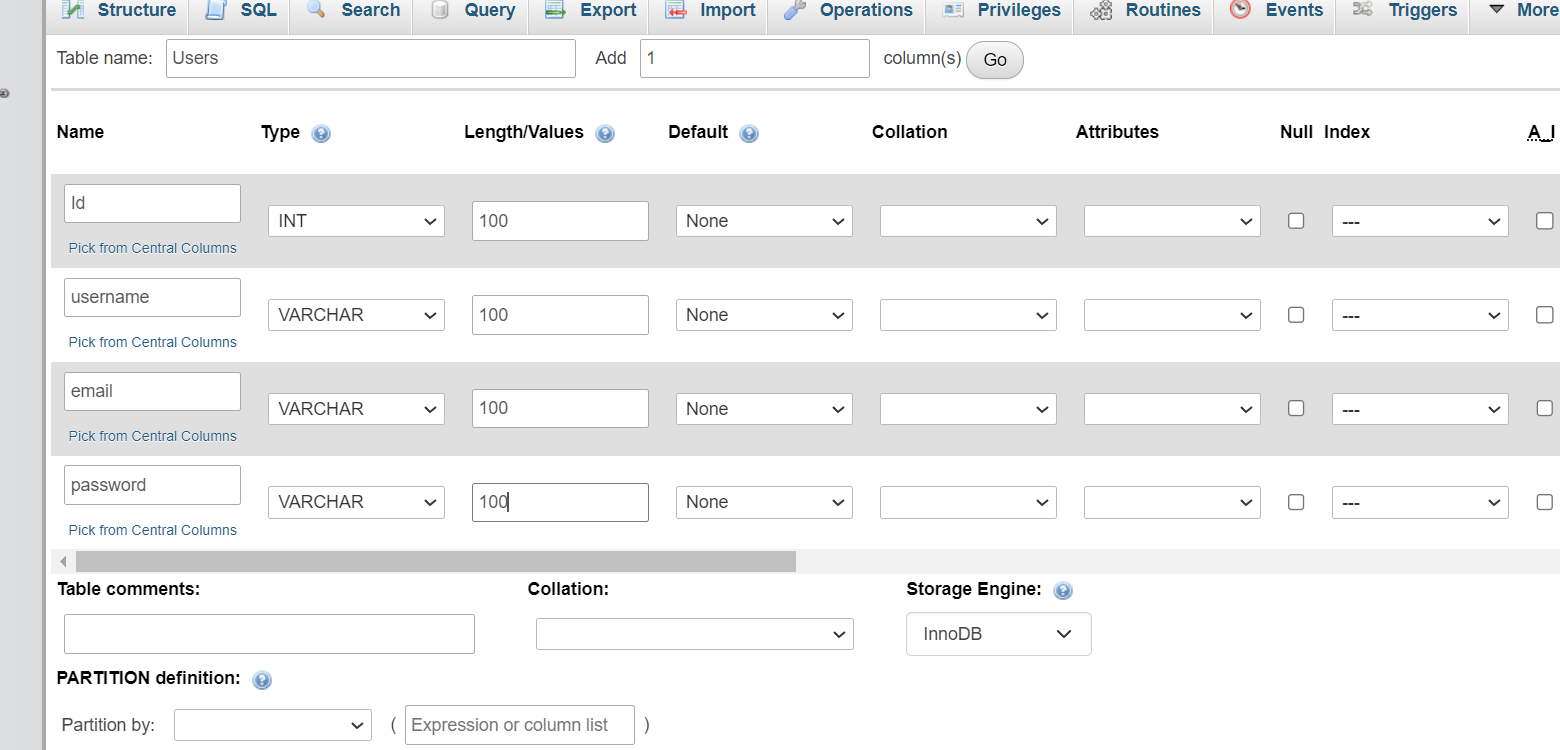
Task: Pick from Central Columns under the password field
Action: (x=153, y=530)
